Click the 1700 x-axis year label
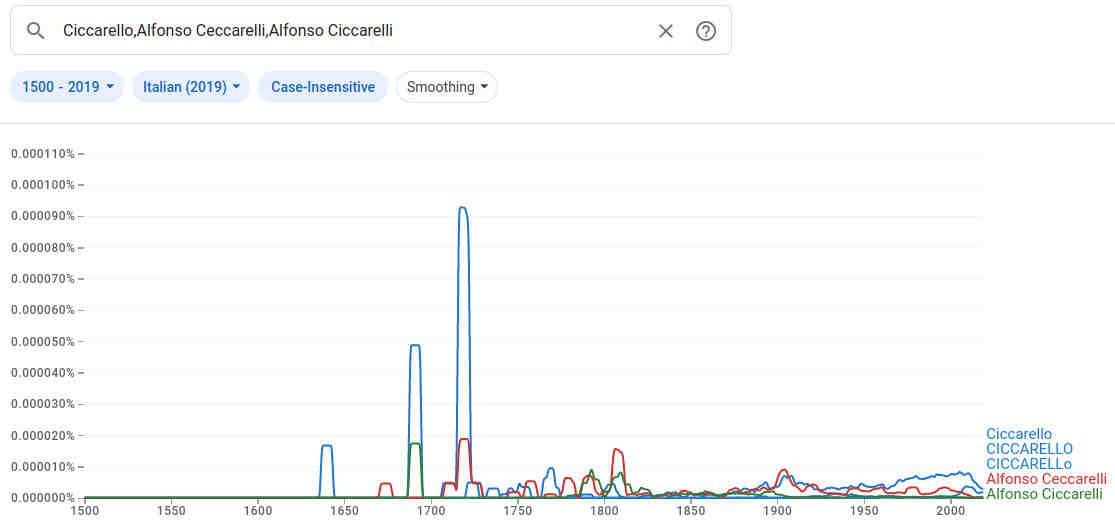Viewport: 1115px width, 525px height. [431, 511]
